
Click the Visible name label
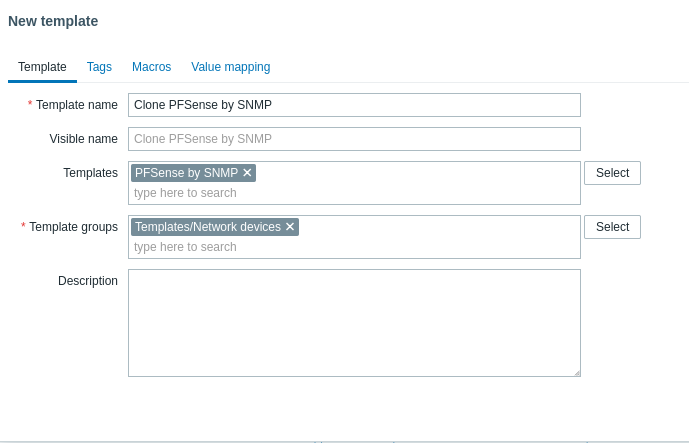click(x=83, y=139)
